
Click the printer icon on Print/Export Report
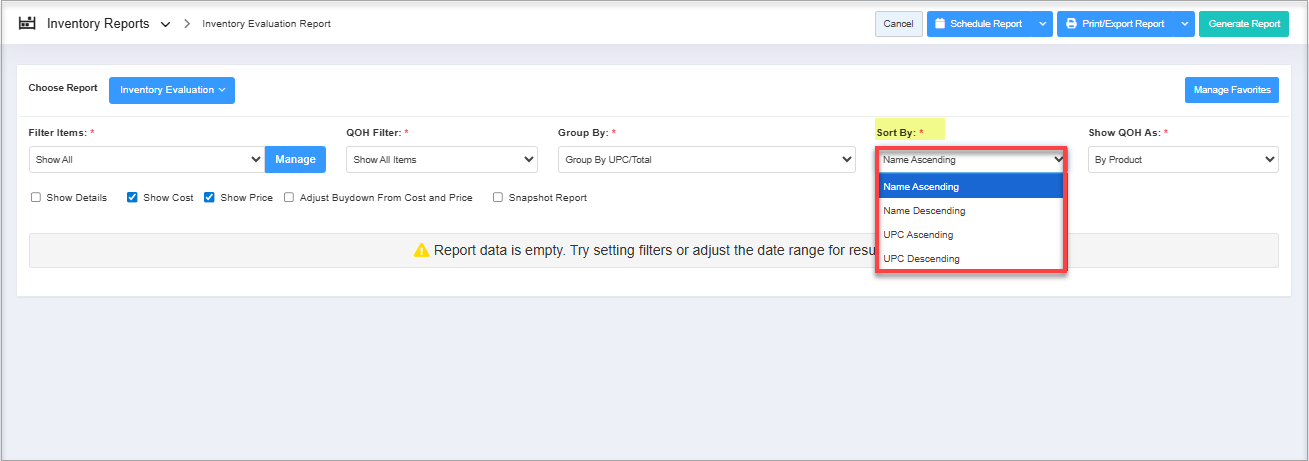(1071, 24)
